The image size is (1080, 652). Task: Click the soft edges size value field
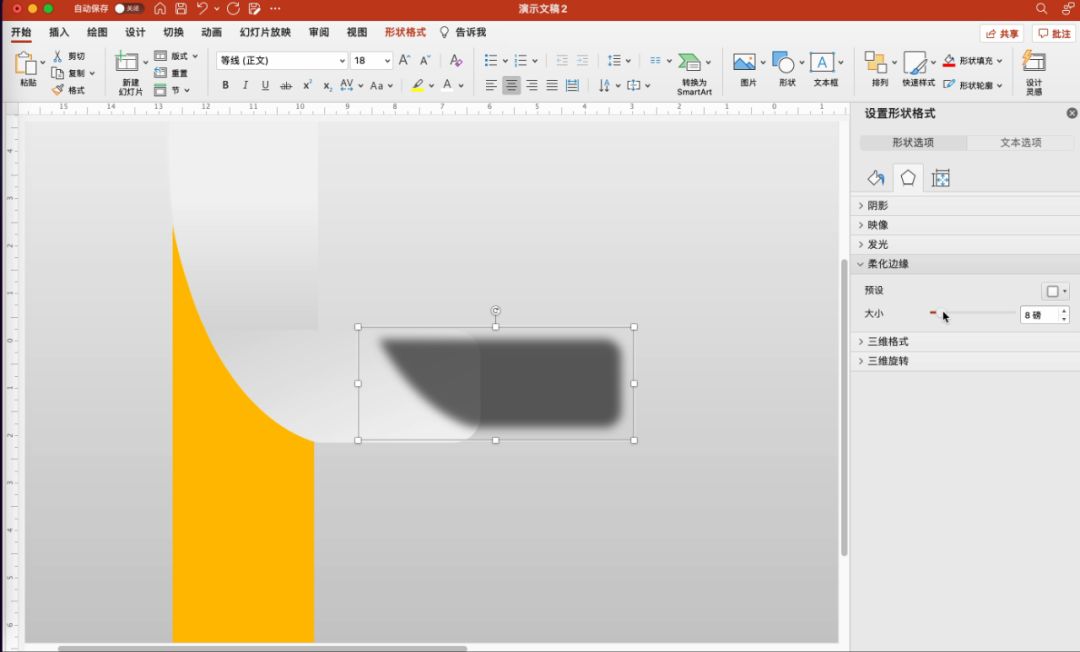[x=1039, y=315]
